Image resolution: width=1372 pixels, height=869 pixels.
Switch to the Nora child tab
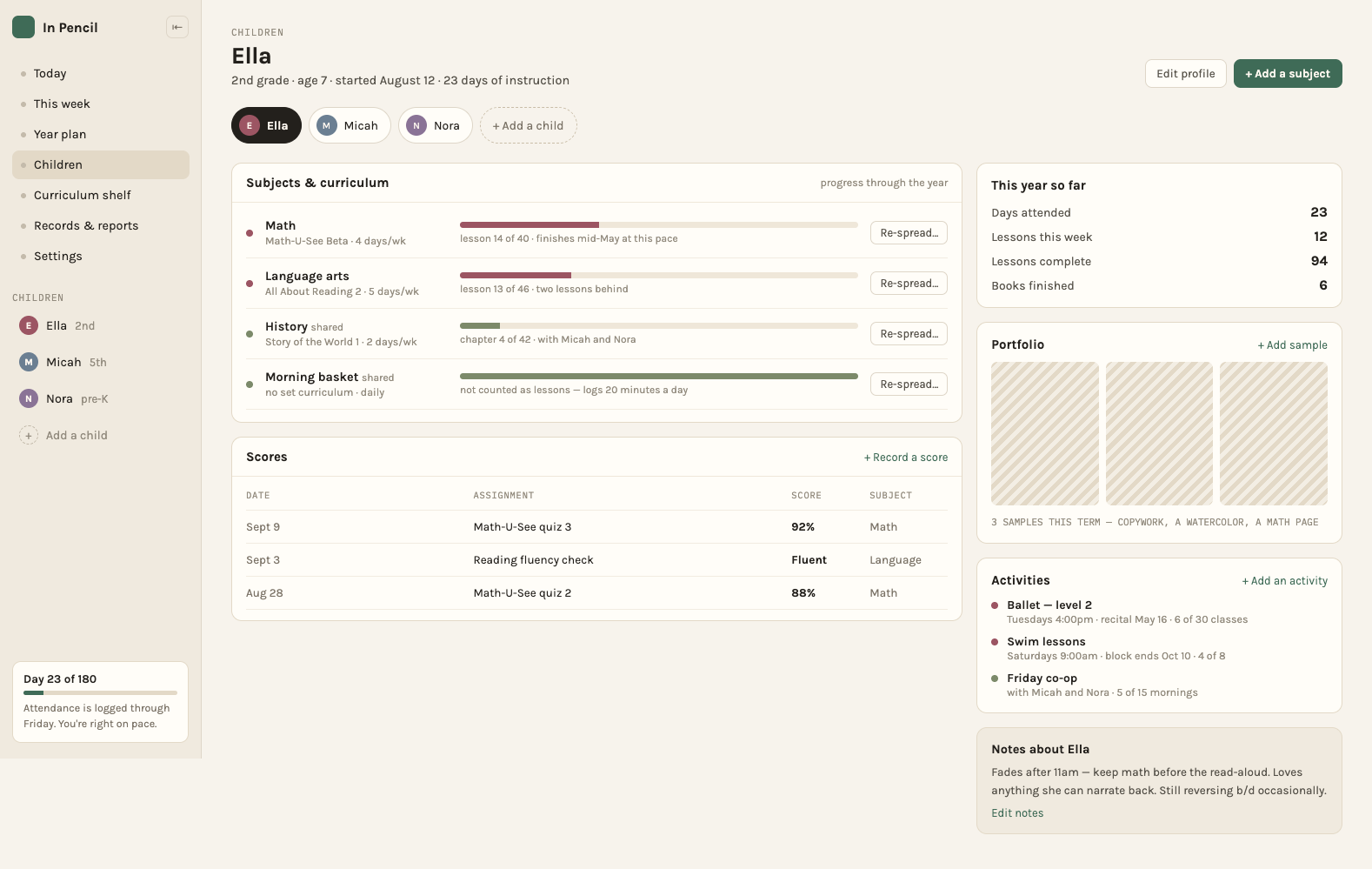coord(436,125)
